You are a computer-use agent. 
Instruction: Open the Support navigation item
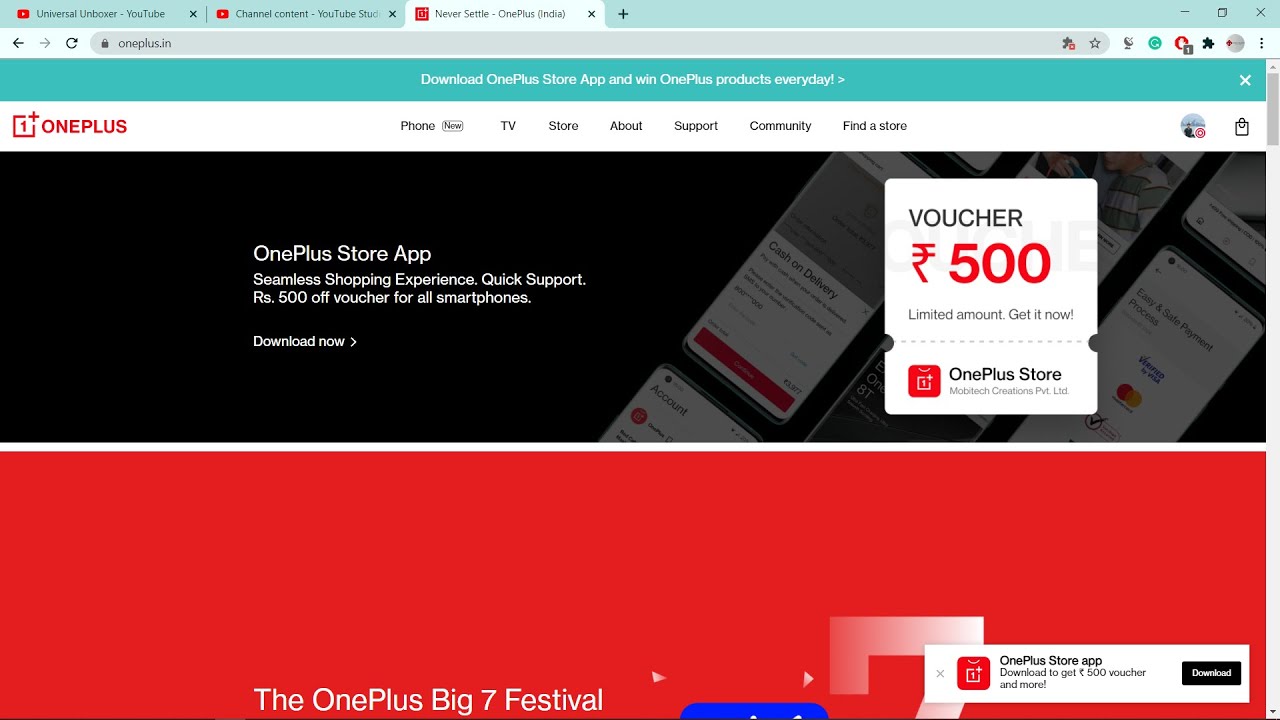696,126
